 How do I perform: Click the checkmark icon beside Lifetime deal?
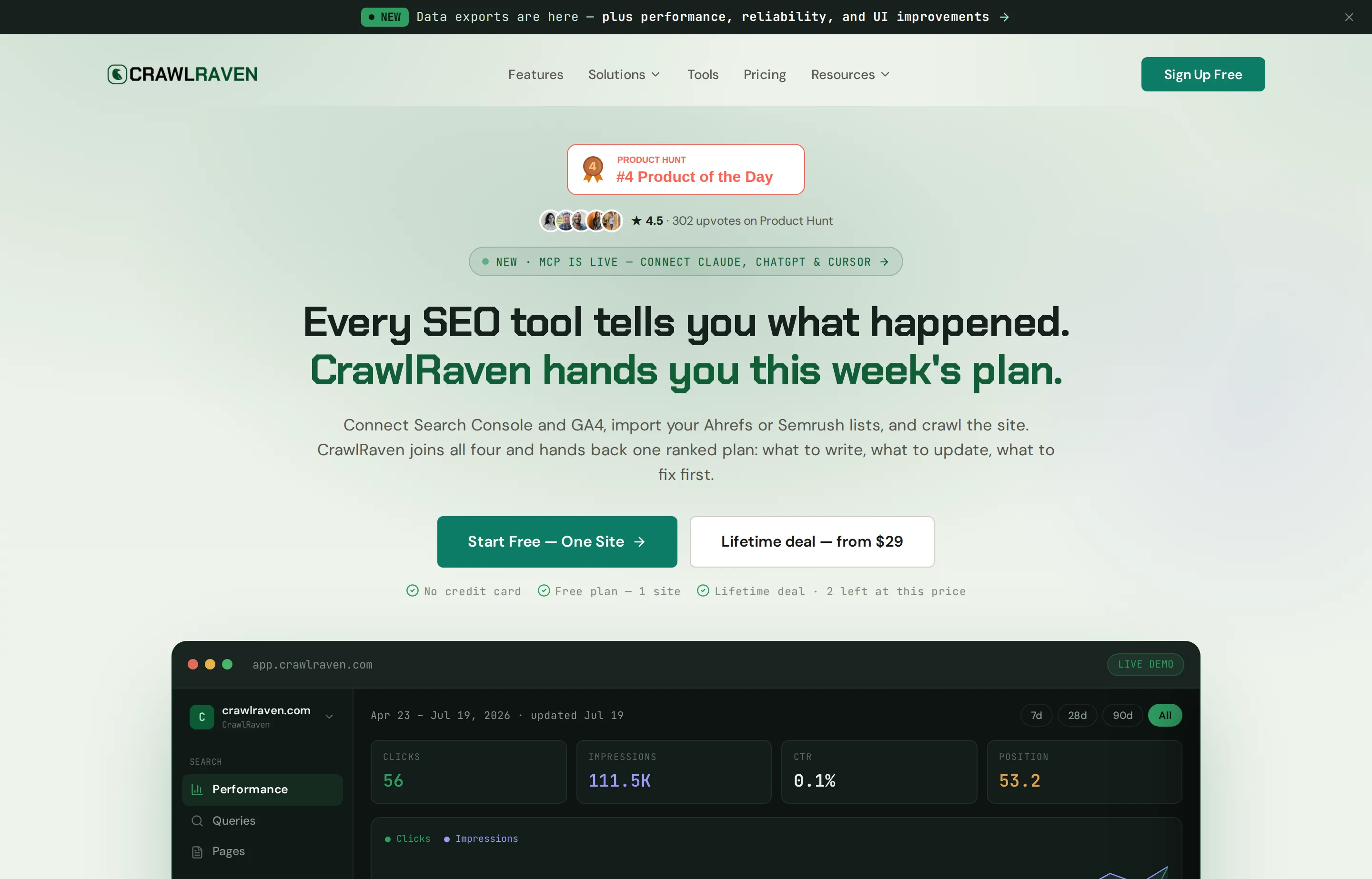703,591
